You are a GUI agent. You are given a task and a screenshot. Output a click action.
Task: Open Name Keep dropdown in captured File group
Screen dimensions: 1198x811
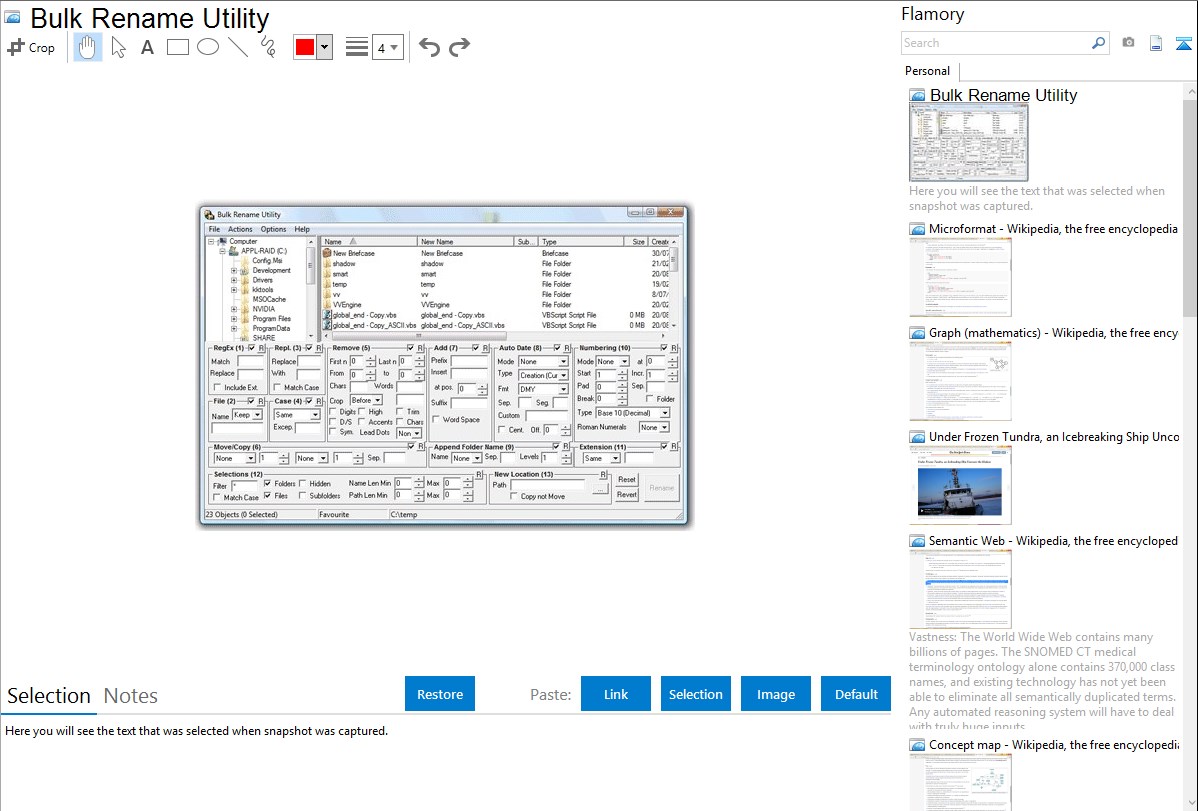pos(248,415)
